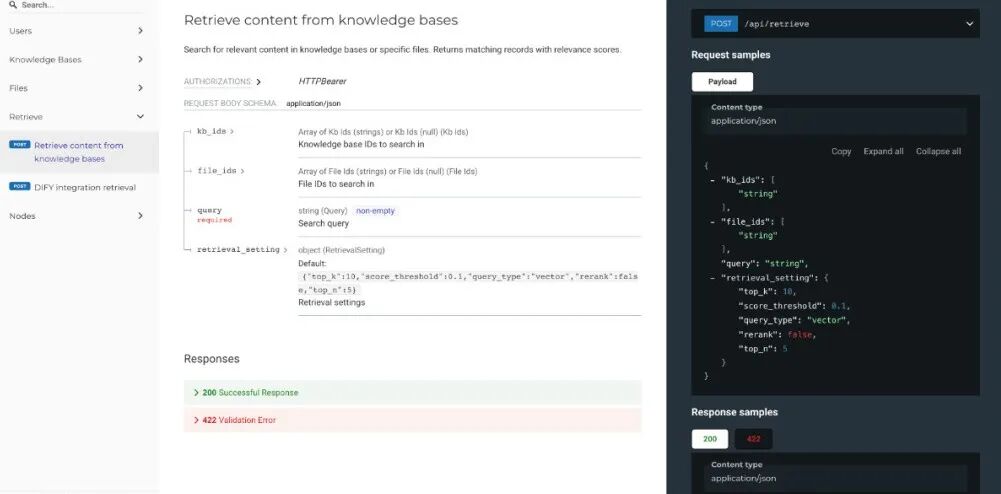Image resolution: width=1001 pixels, height=494 pixels.
Task: Switch to the 422 response sample tab
Action: [753, 439]
